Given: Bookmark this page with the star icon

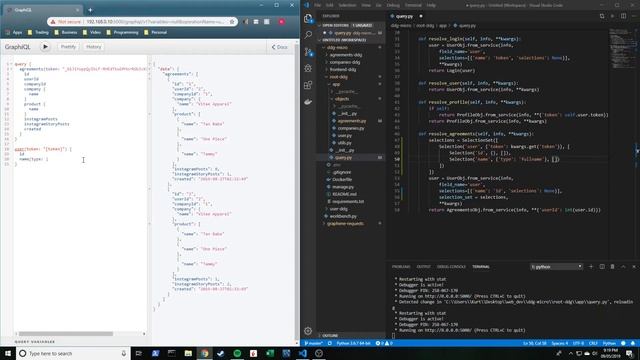Looking at the screenshot, I should pos(232,22).
